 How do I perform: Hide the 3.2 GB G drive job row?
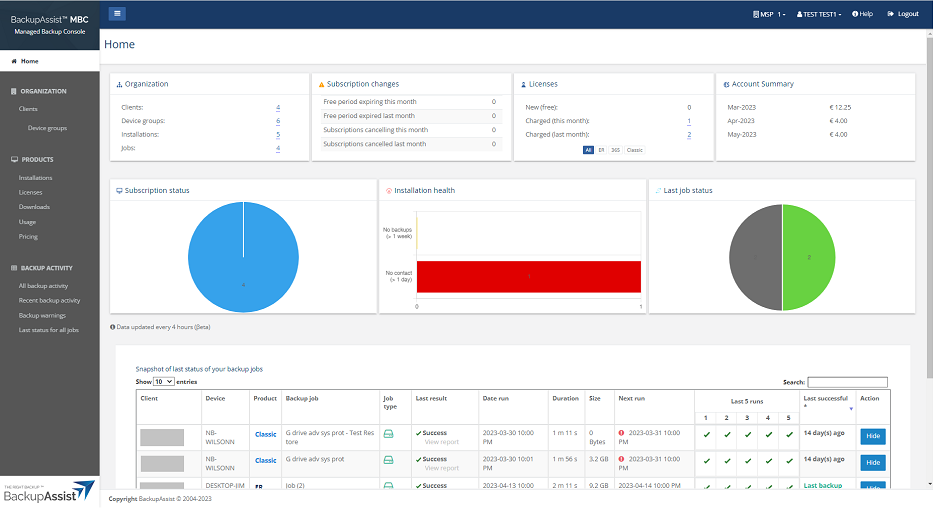[x=872, y=463]
